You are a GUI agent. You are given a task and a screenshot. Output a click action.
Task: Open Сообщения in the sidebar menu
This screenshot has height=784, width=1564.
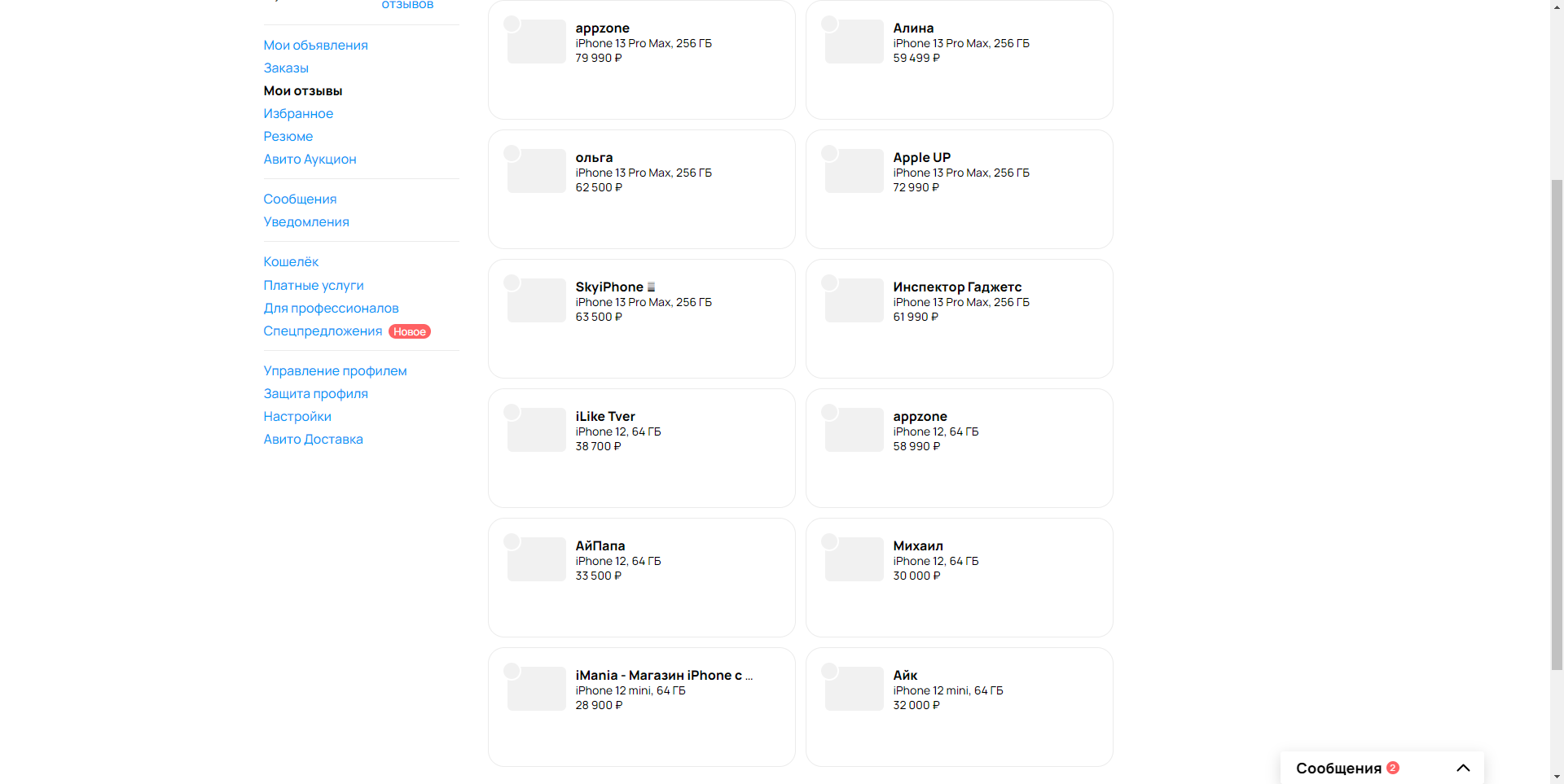(300, 199)
